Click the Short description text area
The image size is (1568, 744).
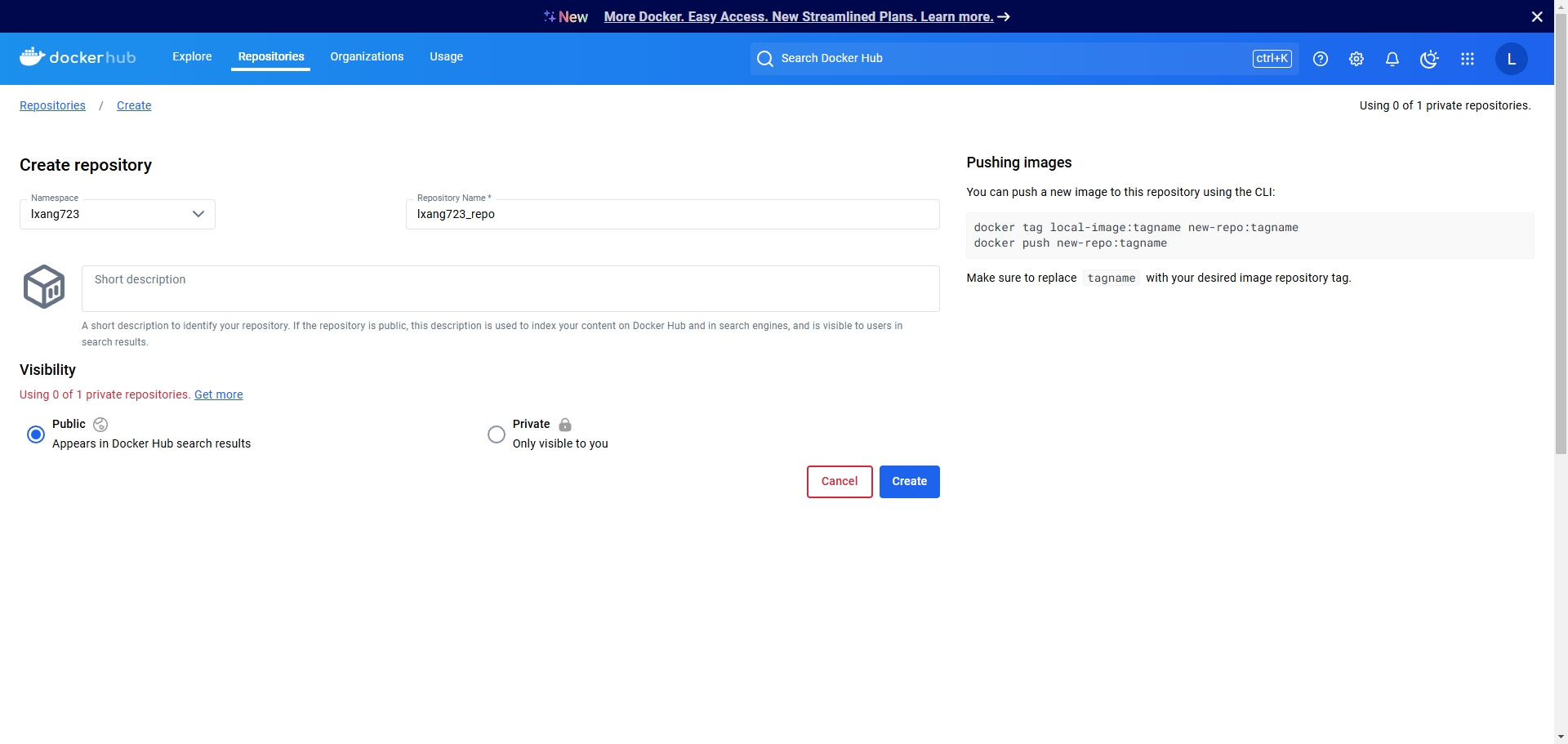click(x=510, y=288)
